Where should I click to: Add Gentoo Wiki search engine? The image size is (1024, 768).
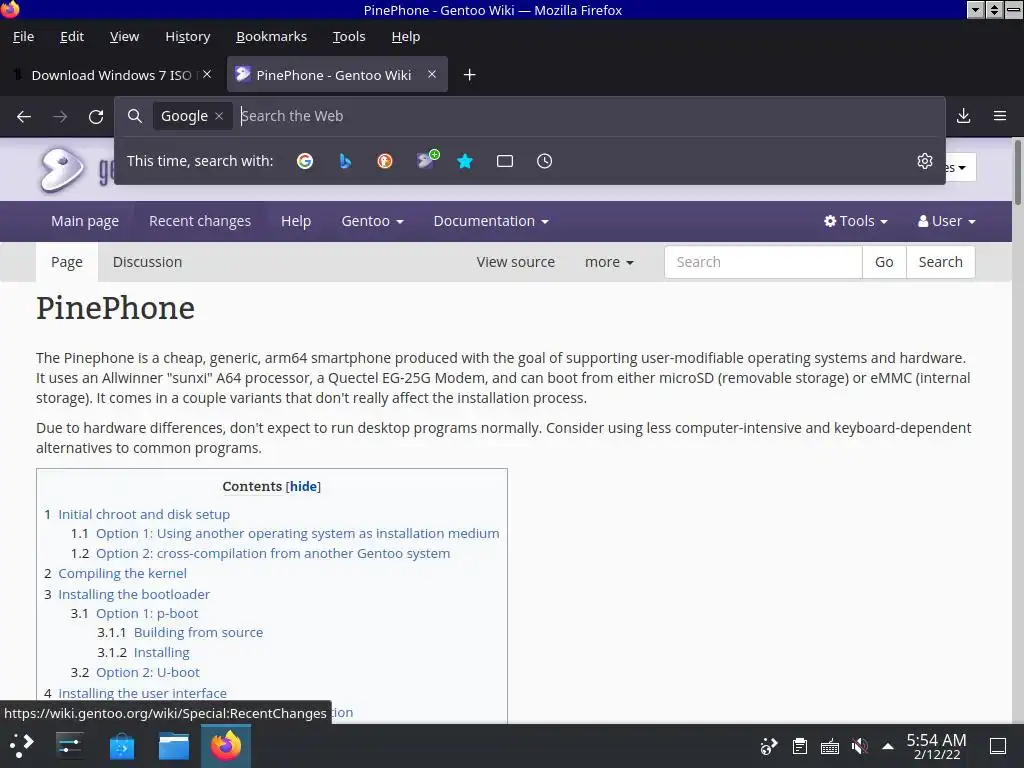427,160
